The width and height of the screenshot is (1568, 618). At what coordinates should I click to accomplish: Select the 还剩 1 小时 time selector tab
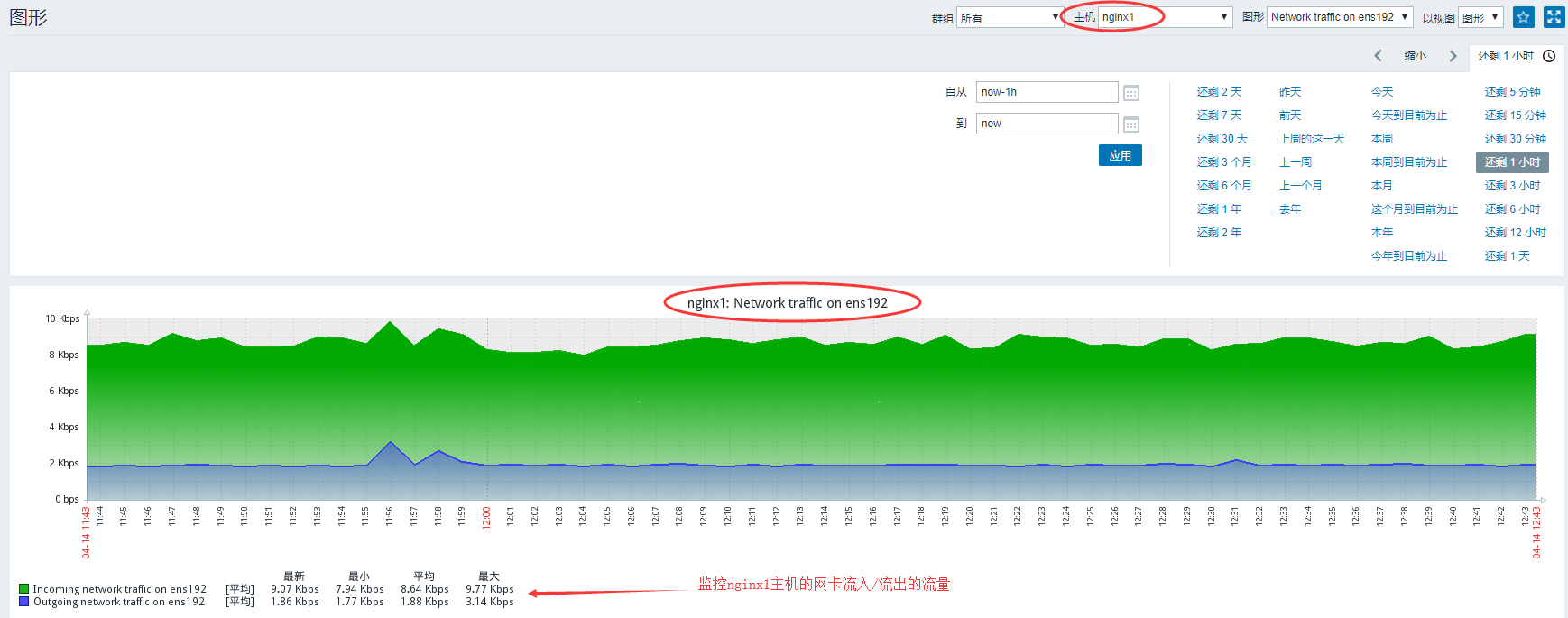coord(1506,56)
